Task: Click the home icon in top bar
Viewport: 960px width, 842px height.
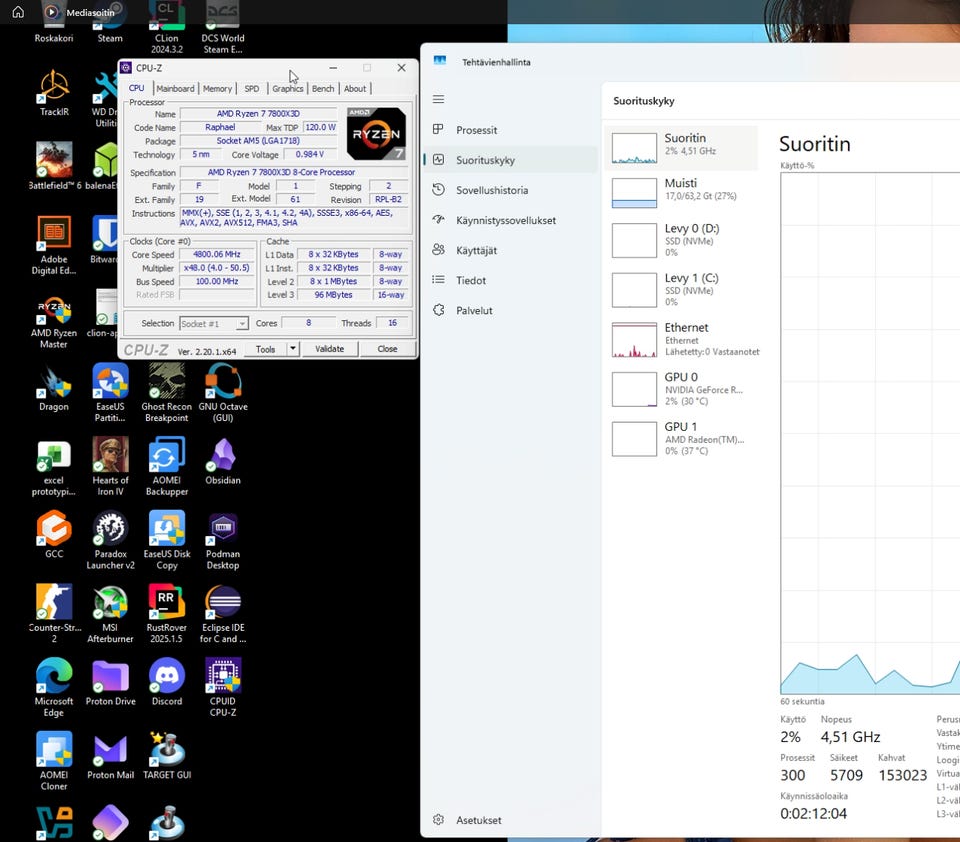Action: (x=18, y=12)
